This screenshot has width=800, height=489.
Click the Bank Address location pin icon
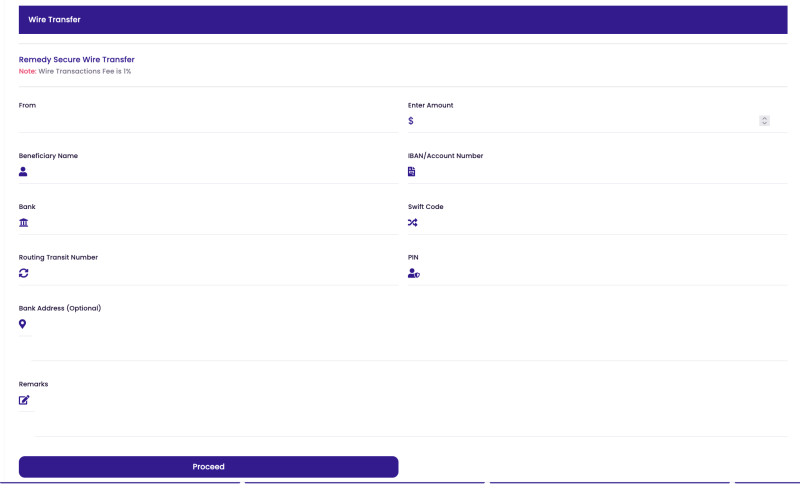click(x=23, y=324)
